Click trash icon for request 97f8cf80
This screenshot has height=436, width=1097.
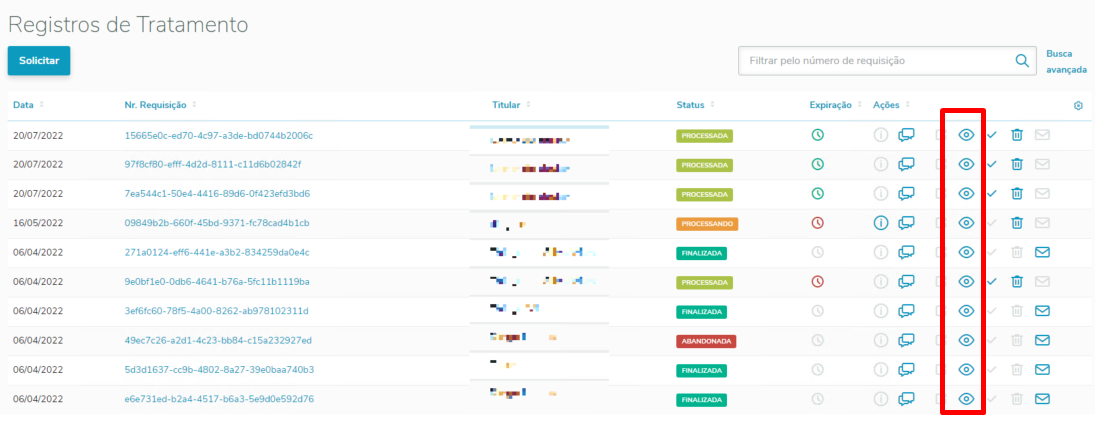[x=1017, y=164]
